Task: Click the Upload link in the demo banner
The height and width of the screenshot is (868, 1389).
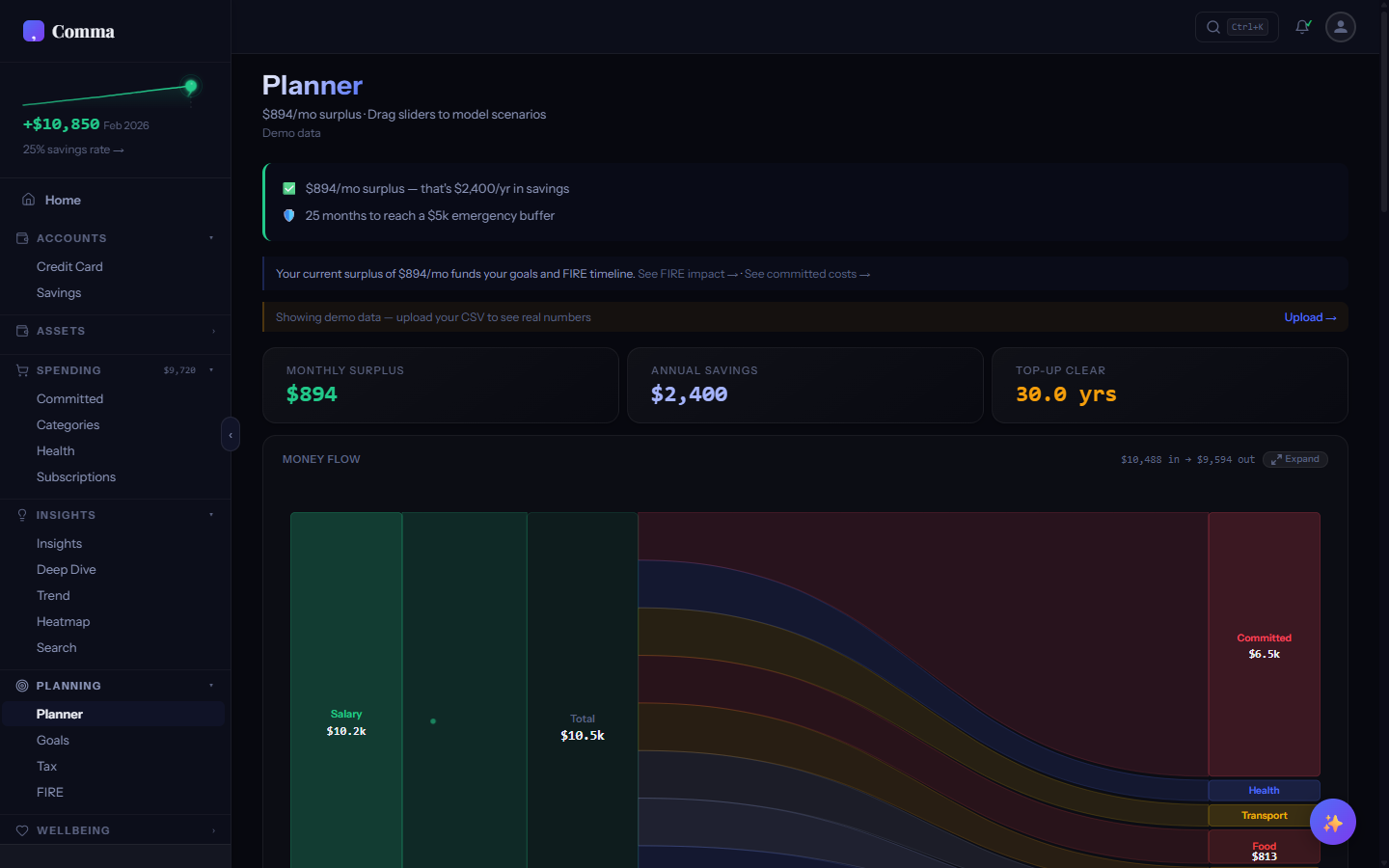Action: click(x=1310, y=316)
